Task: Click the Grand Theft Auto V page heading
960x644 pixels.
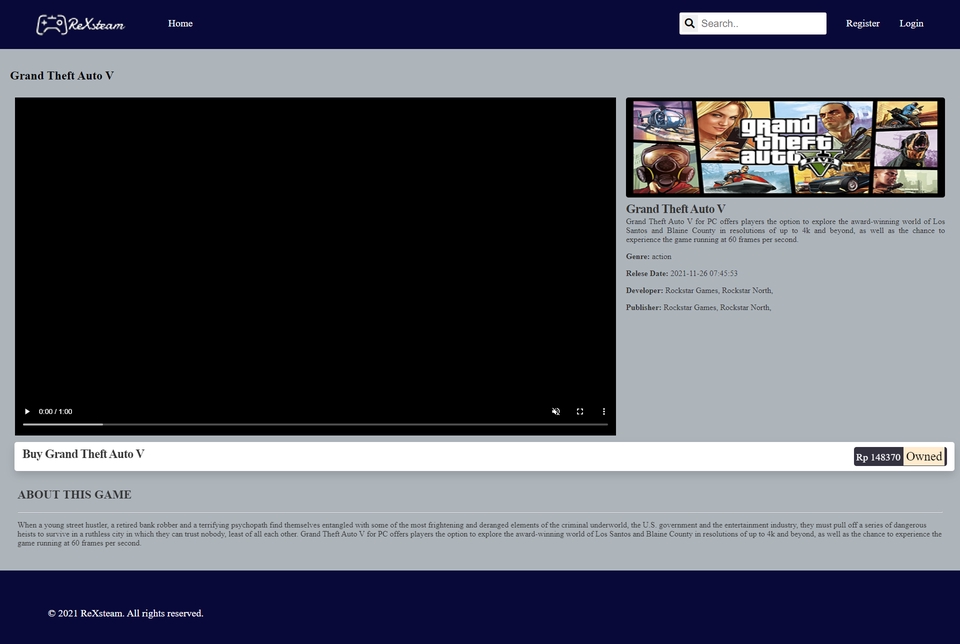Action: coord(62,75)
